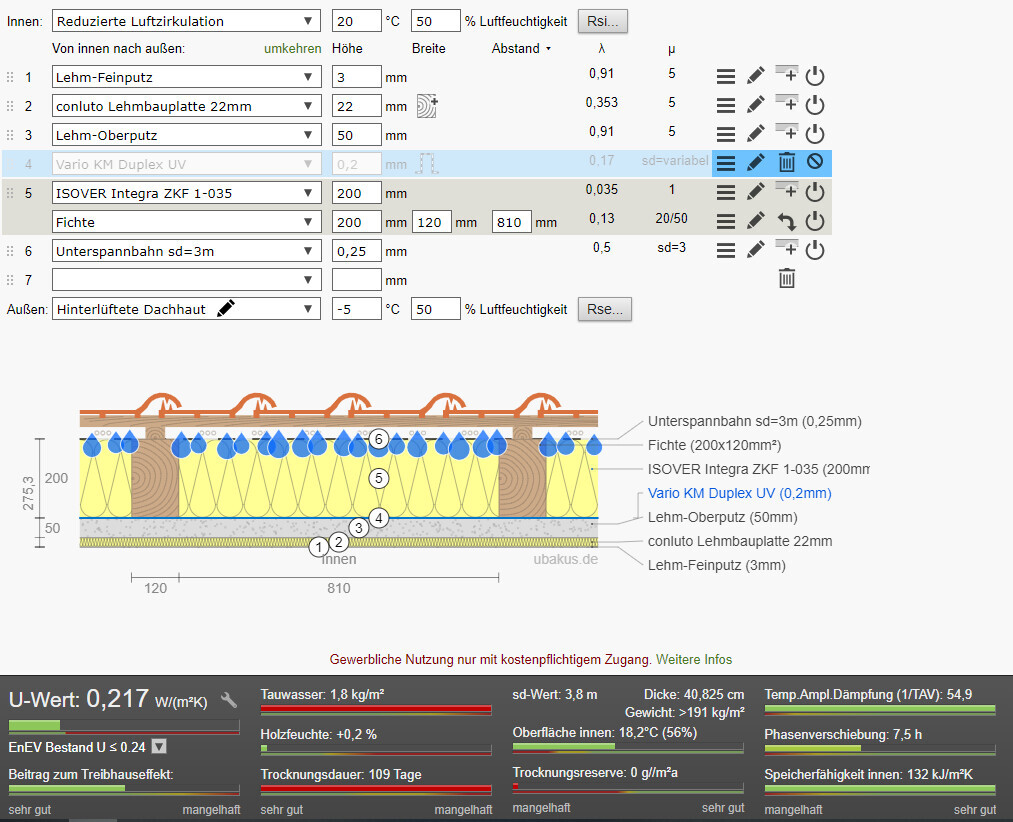
Task: Click the Rsi... button
Action: 603,21
